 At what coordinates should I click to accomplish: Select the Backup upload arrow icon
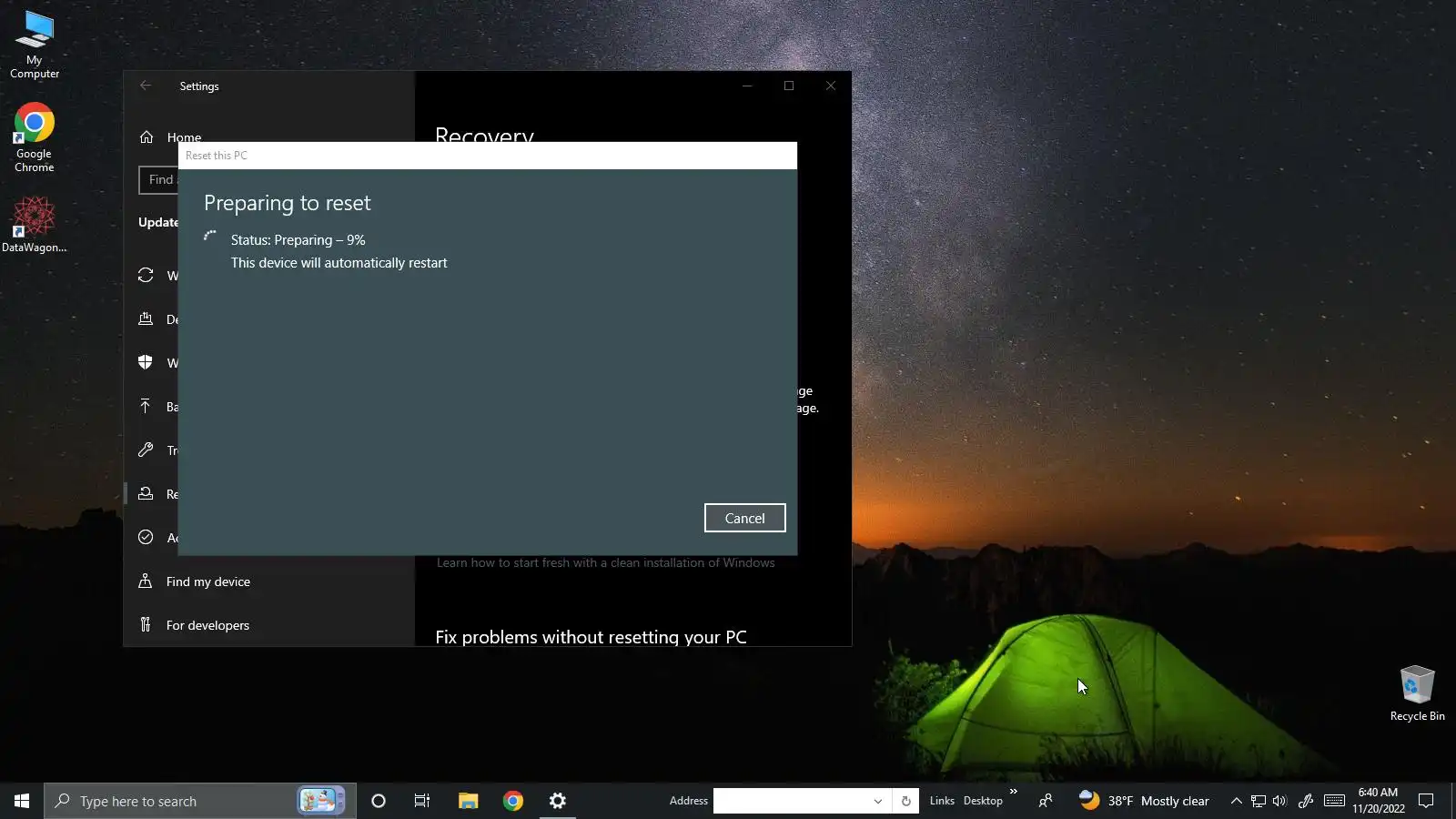[x=146, y=406]
